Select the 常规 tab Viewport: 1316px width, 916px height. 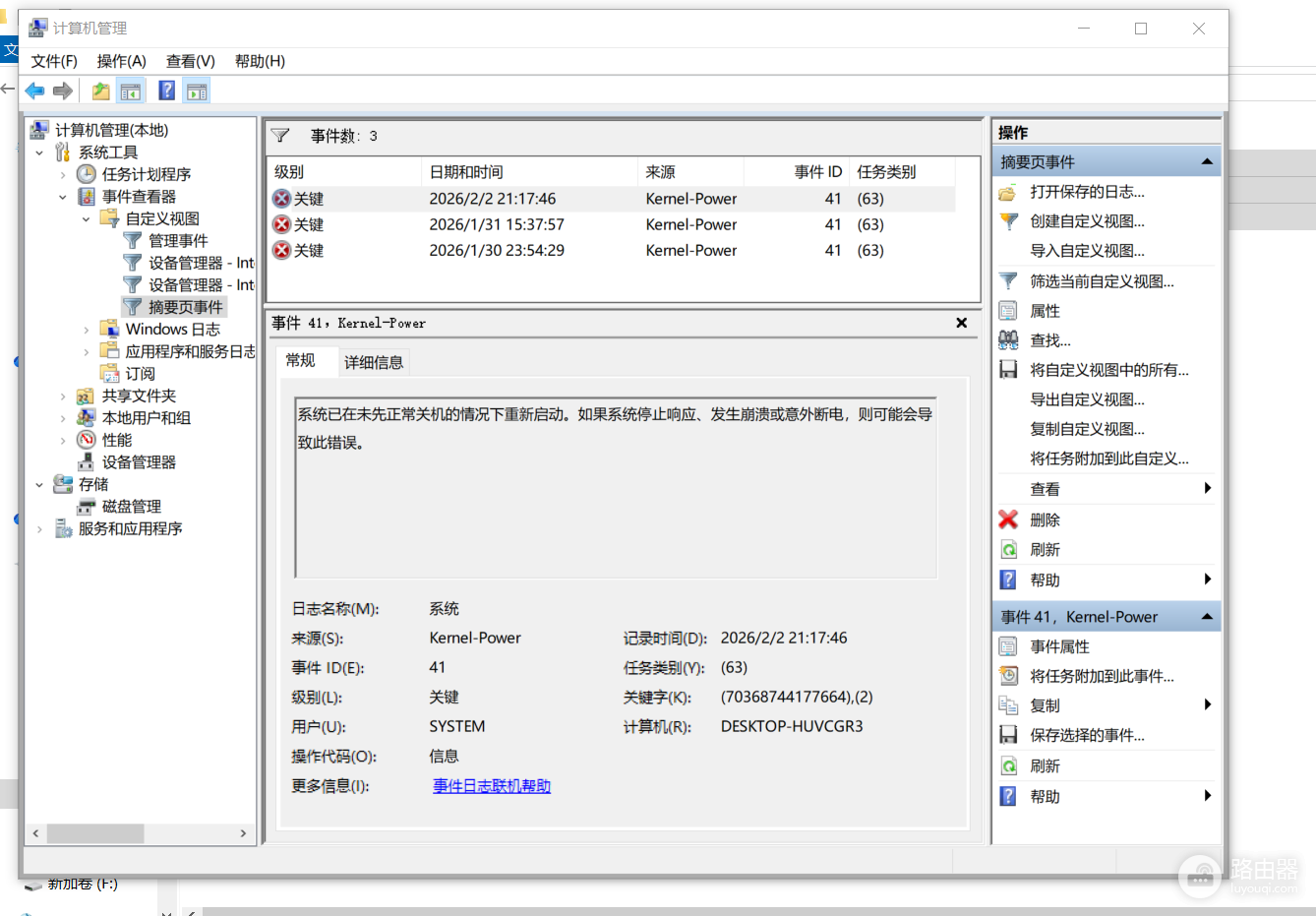(x=301, y=361)
